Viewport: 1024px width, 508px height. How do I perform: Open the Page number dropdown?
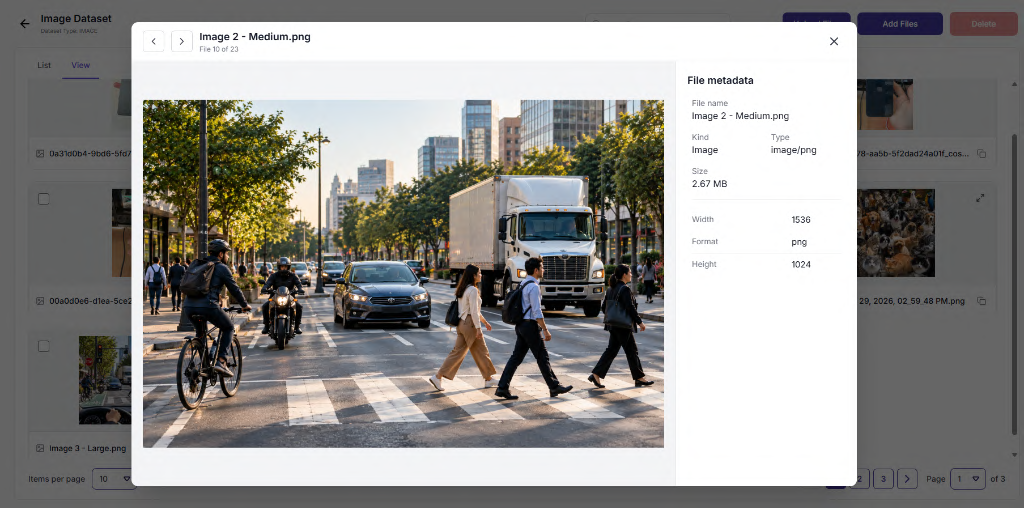[968, 479]
